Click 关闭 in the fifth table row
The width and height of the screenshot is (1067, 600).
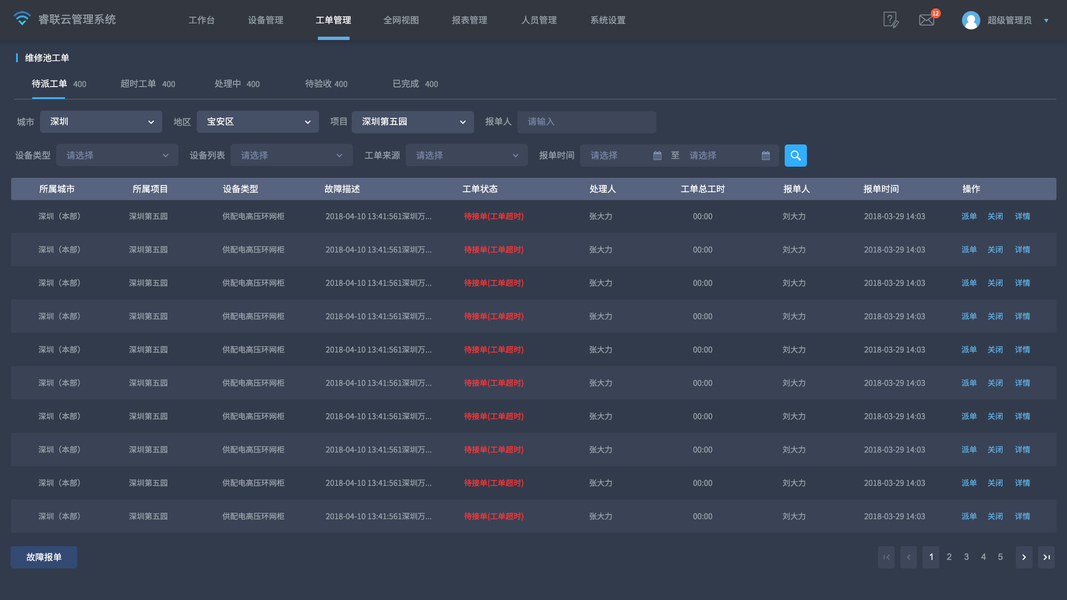coord(995,350)
